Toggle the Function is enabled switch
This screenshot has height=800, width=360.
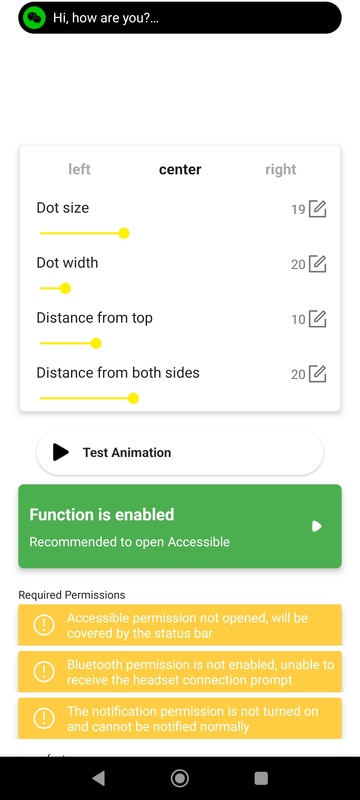point(317,526)
